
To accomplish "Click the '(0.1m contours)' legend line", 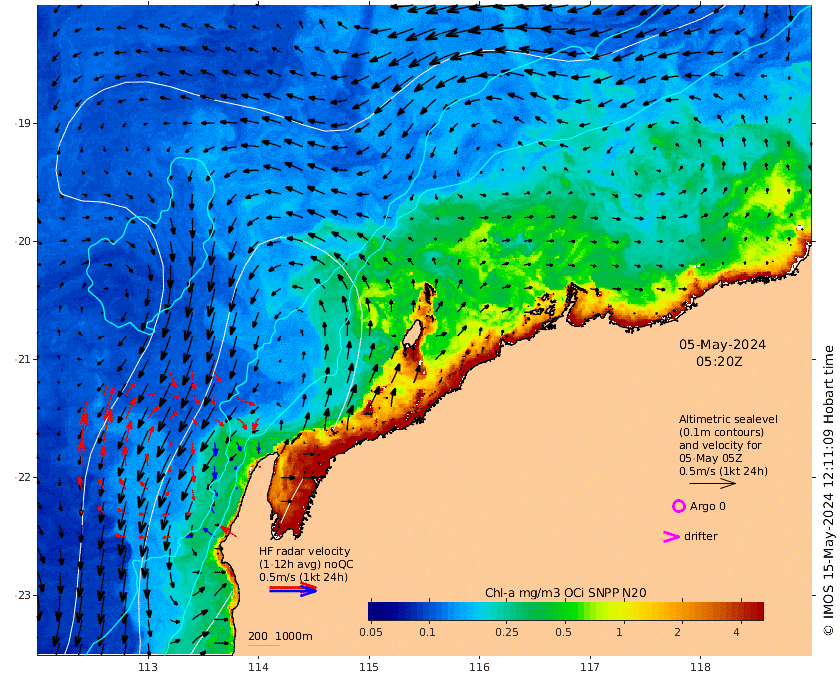I will tap(721, 432).
